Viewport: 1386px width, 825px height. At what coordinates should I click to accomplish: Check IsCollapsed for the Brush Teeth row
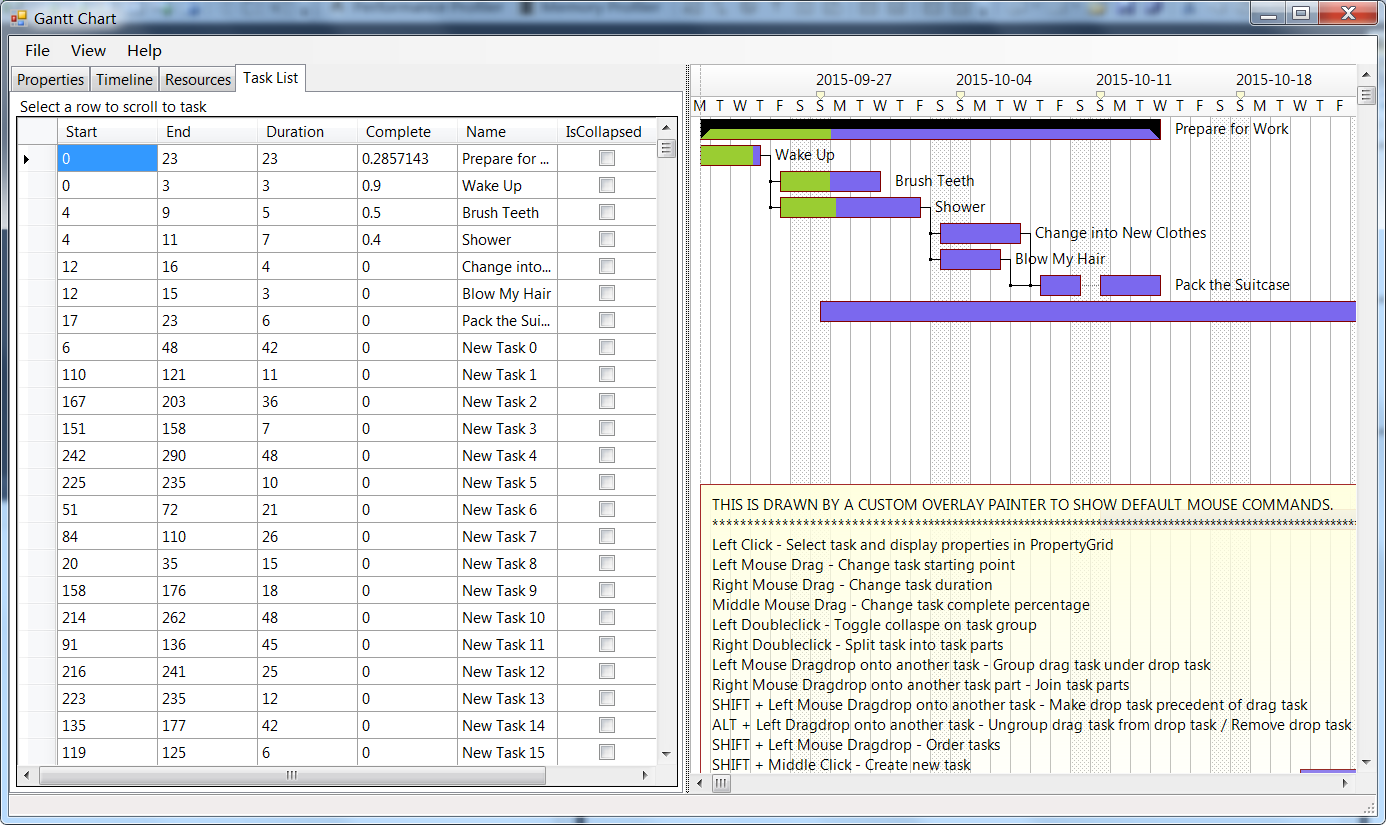point(606,212)
